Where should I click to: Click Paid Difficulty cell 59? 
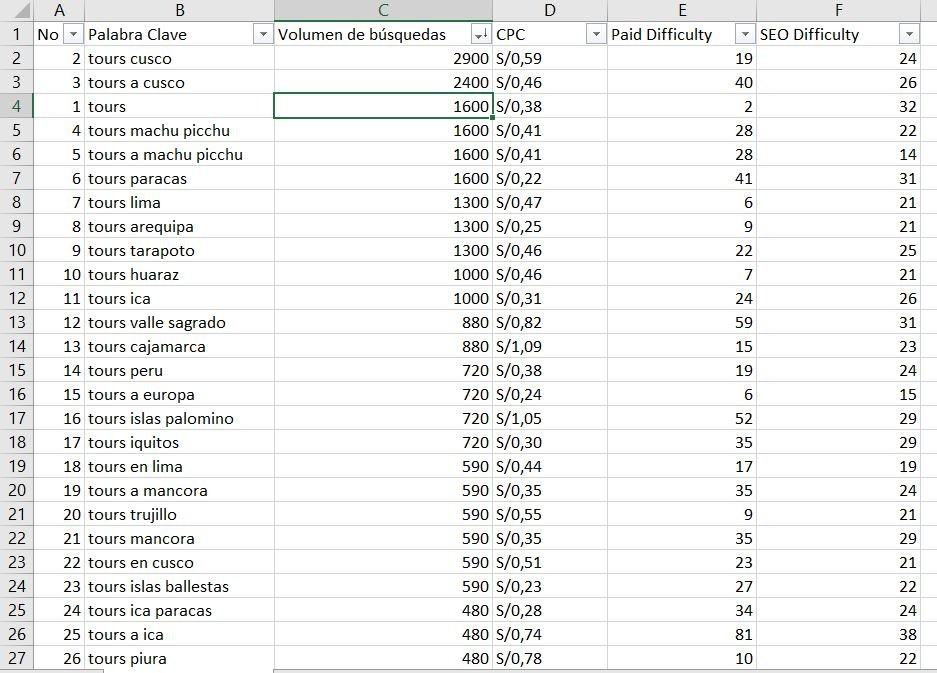coord(682,322)
